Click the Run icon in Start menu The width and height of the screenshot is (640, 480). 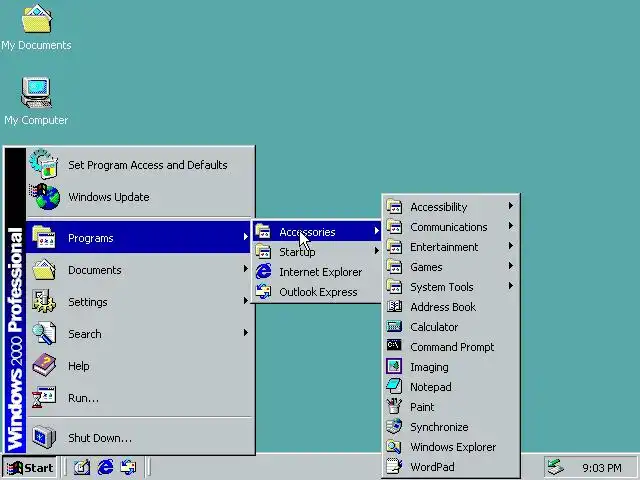[44, 397]
